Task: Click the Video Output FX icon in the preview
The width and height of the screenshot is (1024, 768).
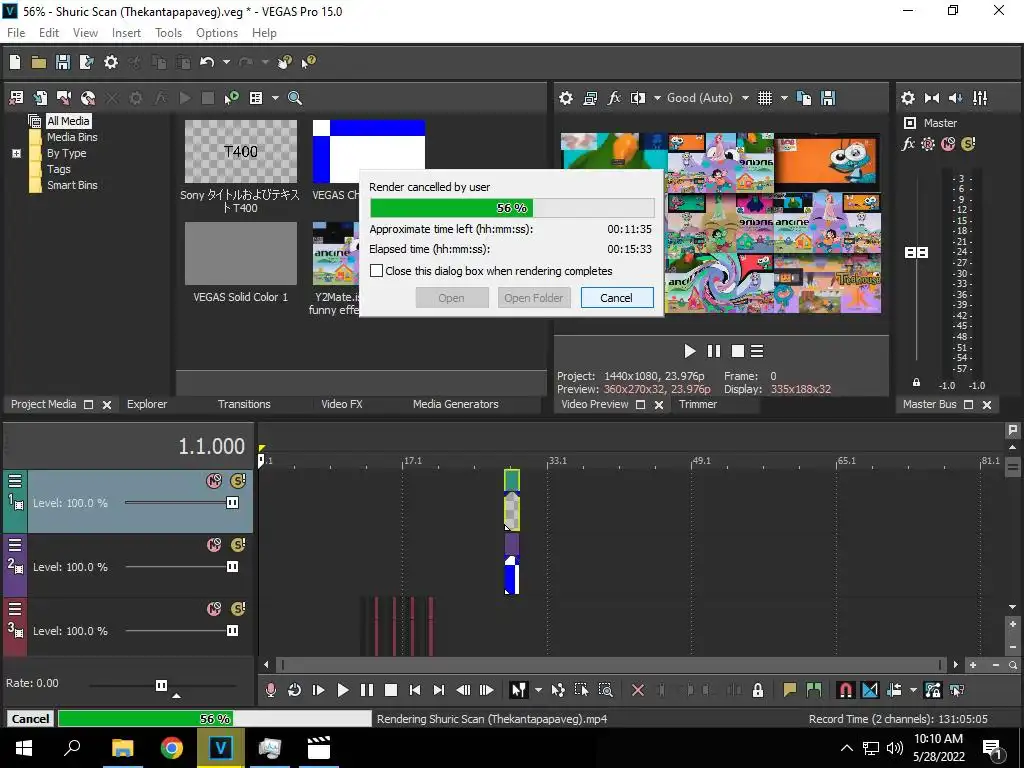Action: point(614,98)
